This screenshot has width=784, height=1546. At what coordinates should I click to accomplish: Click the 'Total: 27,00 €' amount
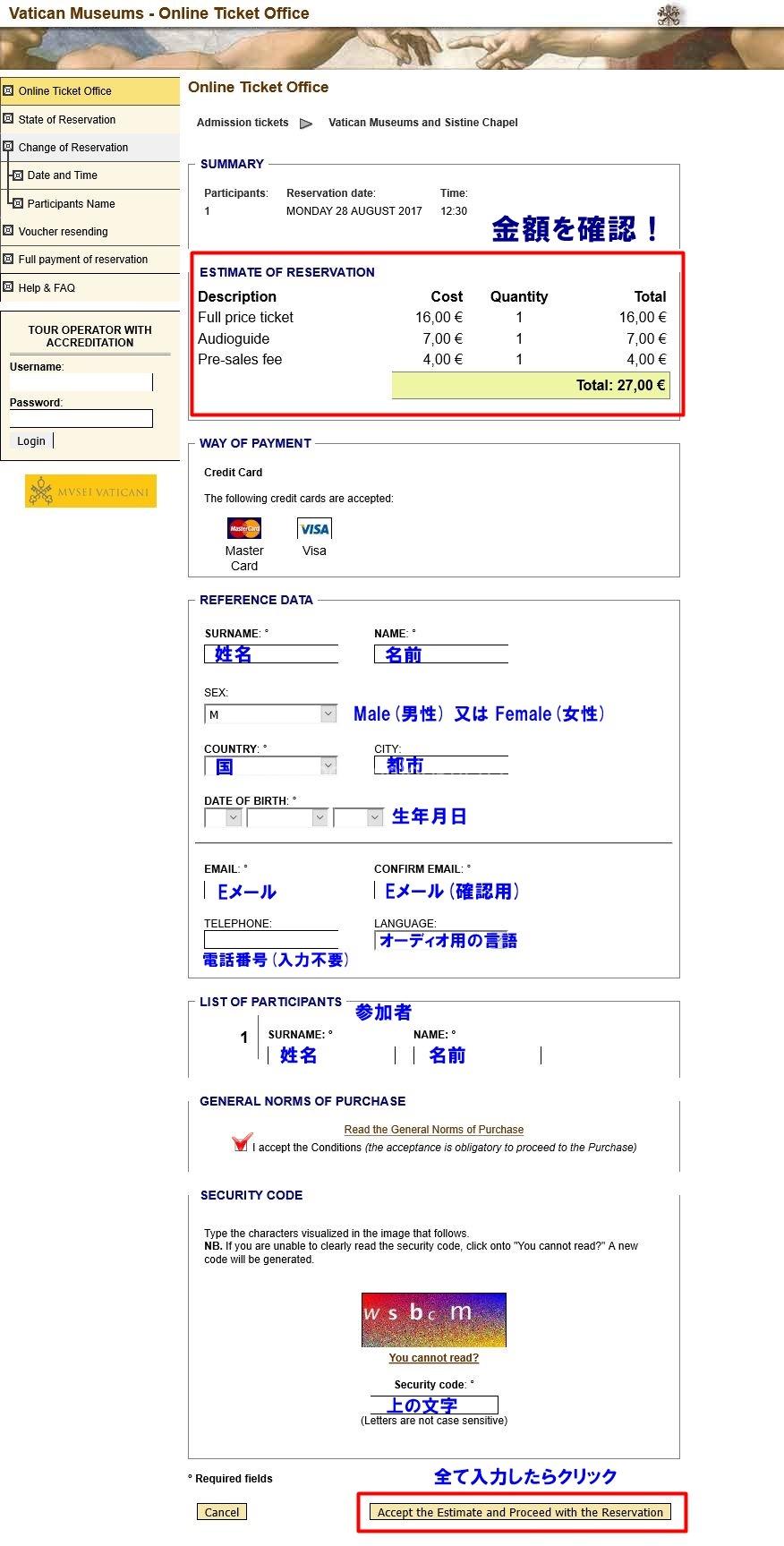pyautogui.click(x=621, y=385)
